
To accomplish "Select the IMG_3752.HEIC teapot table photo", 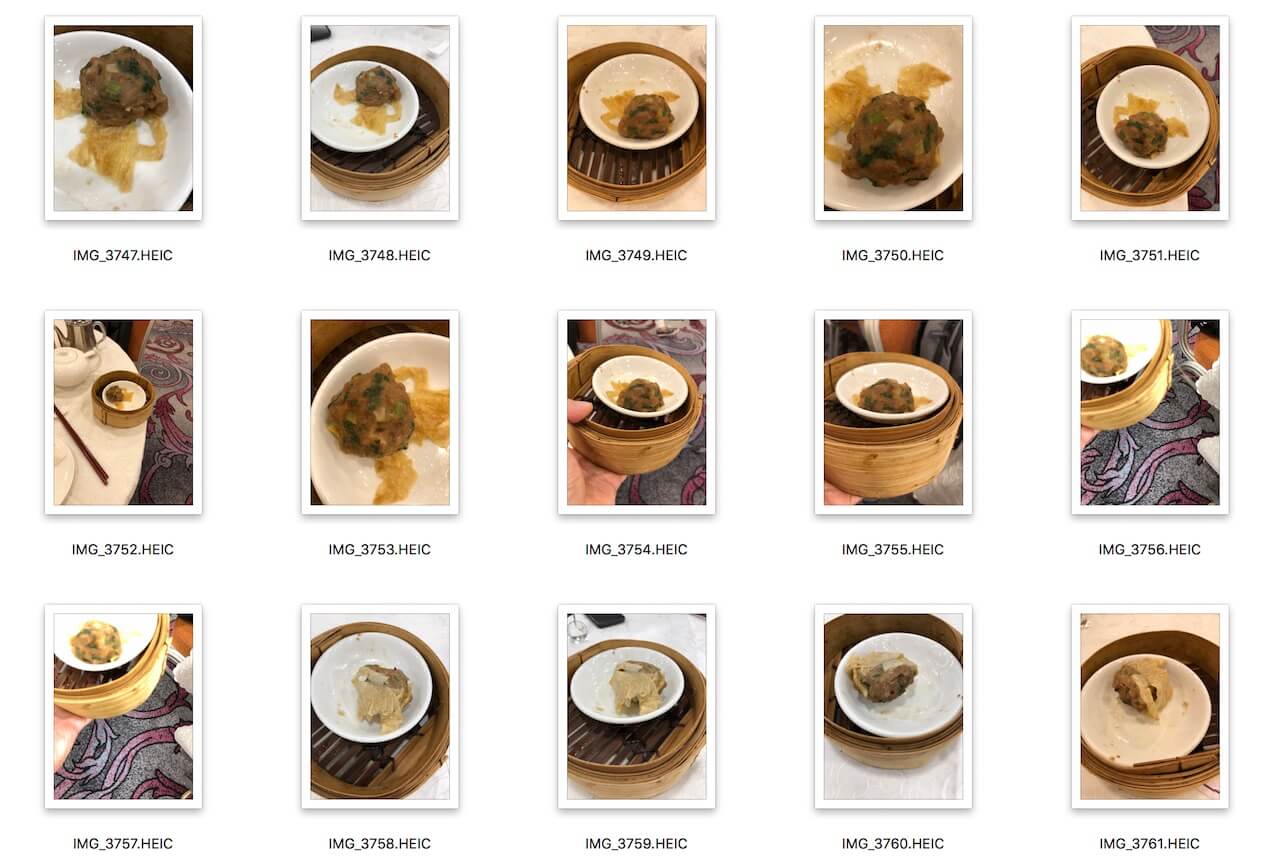I will tap(123, 412).
